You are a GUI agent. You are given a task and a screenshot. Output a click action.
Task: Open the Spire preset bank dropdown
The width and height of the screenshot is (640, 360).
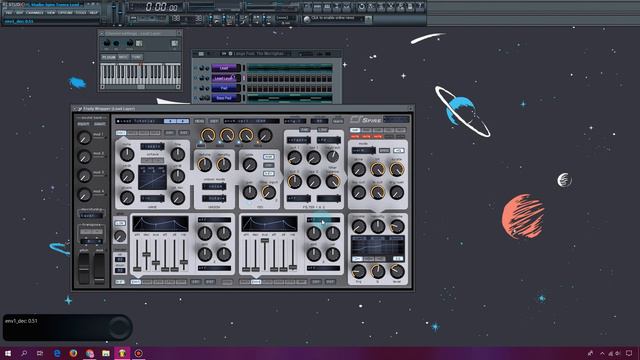pyautogui.click(x=251, y=121)
